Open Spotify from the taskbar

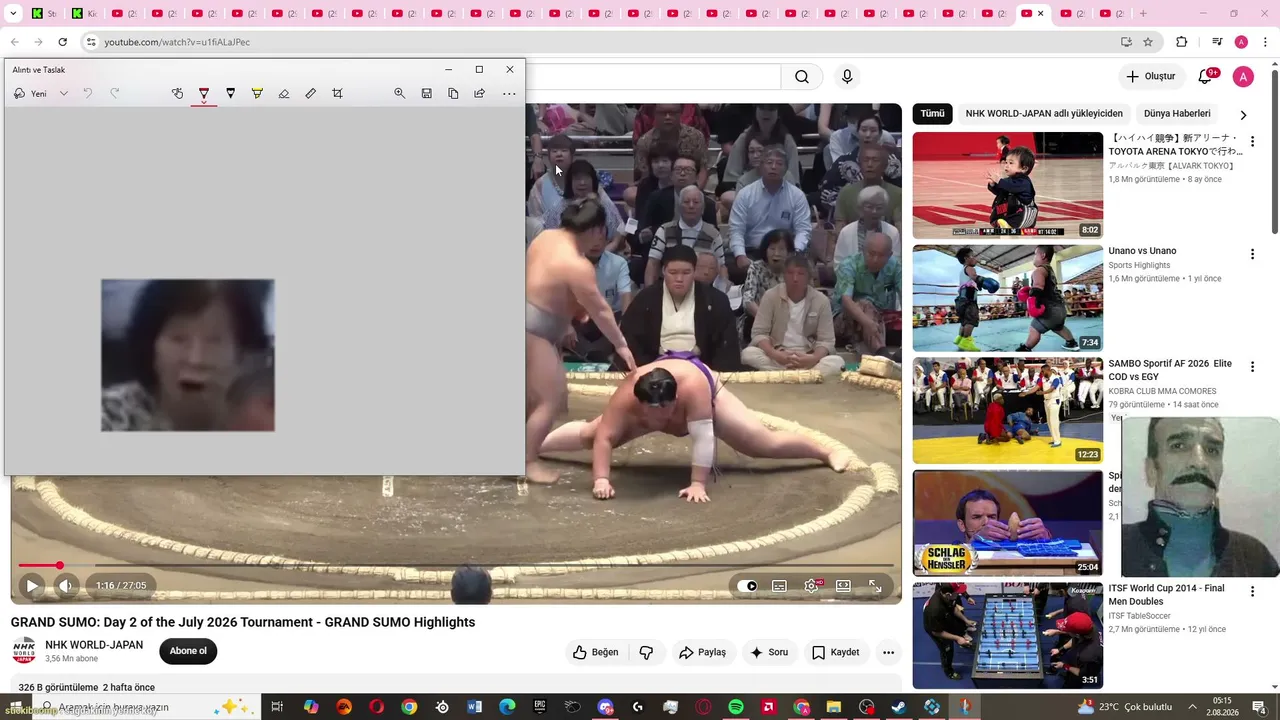[x=736, y=707]
